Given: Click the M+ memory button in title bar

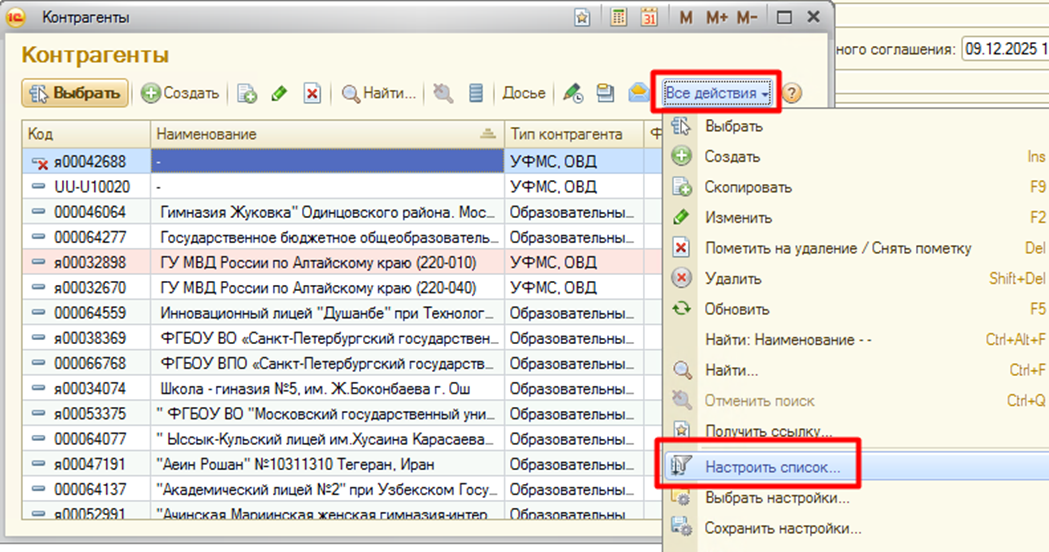Looking at the screenshot, I should [716, 18].
